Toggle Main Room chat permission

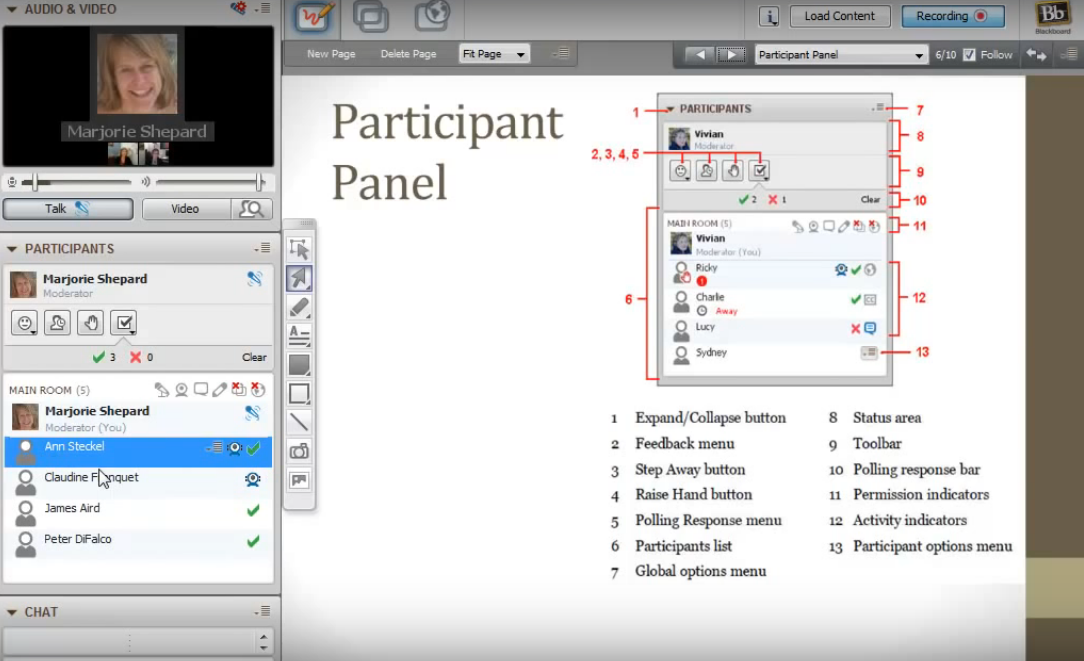200,389
